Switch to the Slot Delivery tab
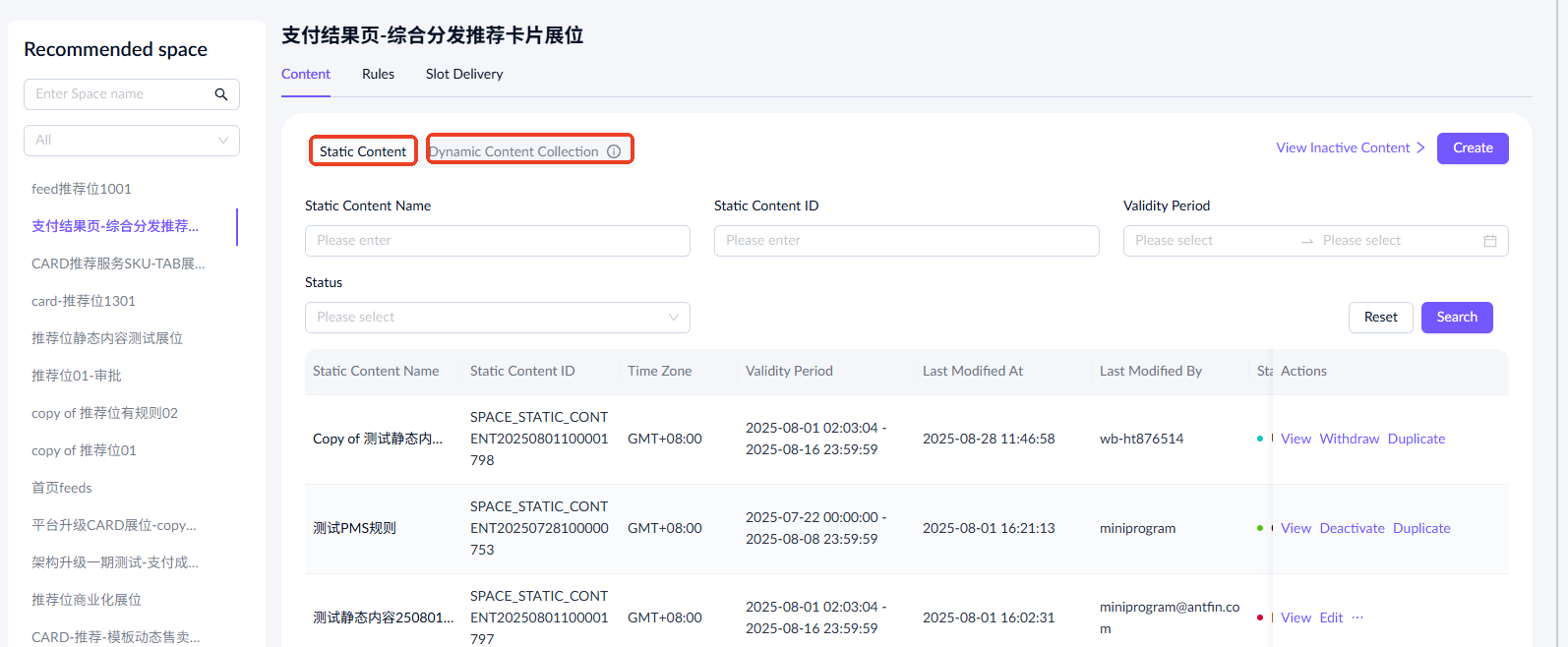Image resolution: width=1568 pixels, height=647 pixels. pos(464,74)
